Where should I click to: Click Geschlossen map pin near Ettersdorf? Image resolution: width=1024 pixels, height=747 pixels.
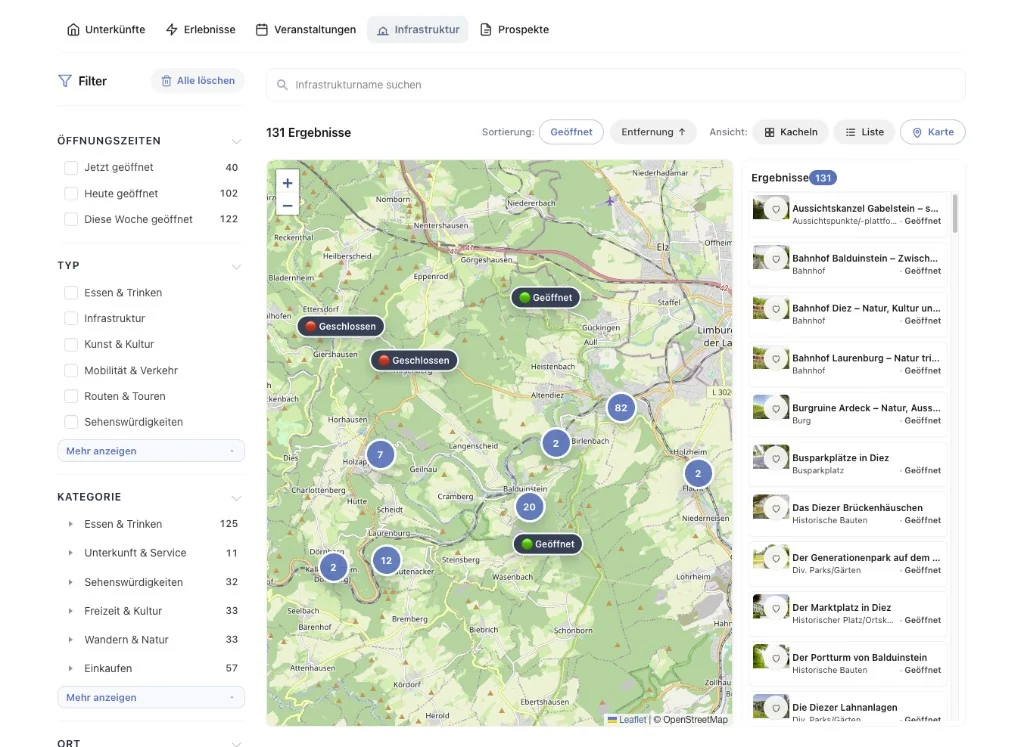[x=341, y=326]
